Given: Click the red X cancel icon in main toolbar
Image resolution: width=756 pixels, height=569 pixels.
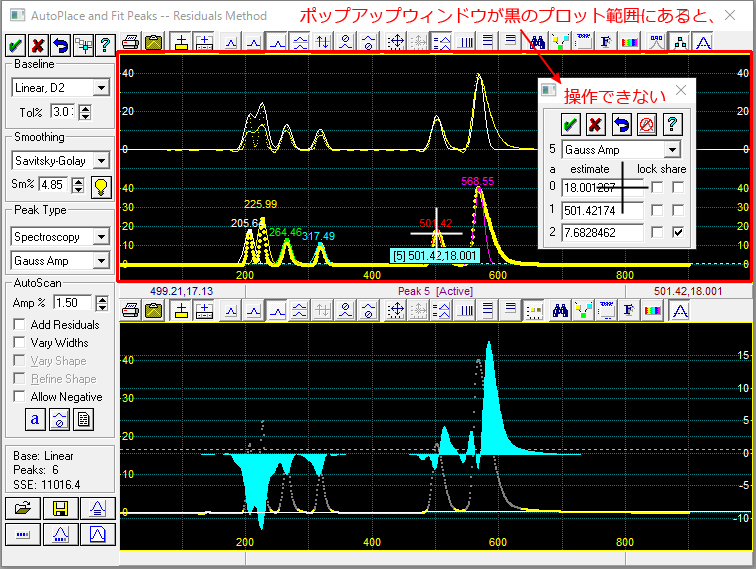Looking at the screenshot, I should click(38, 44).
